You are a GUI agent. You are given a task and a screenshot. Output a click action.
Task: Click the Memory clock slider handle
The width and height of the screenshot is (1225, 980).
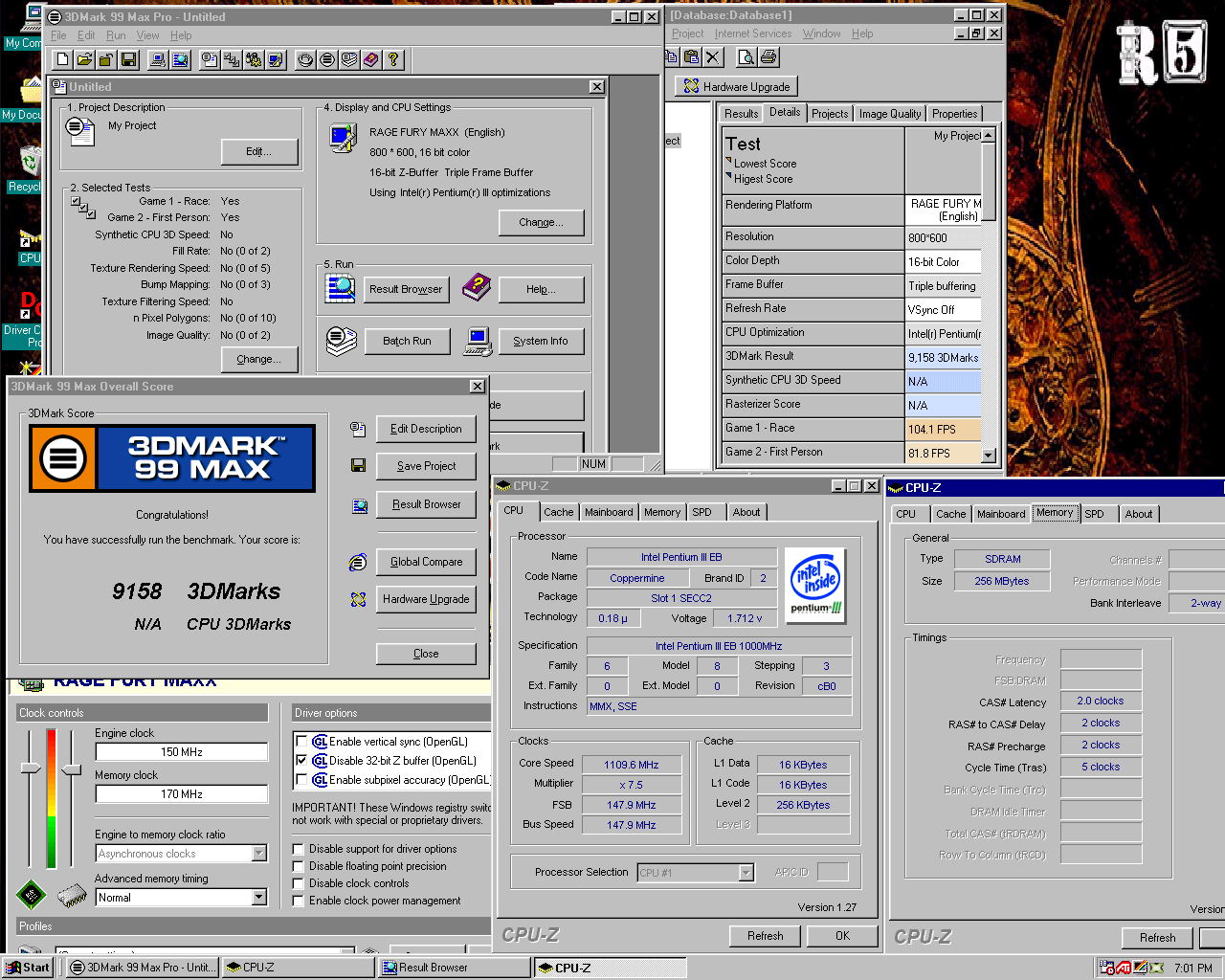[x=71, y=768]
